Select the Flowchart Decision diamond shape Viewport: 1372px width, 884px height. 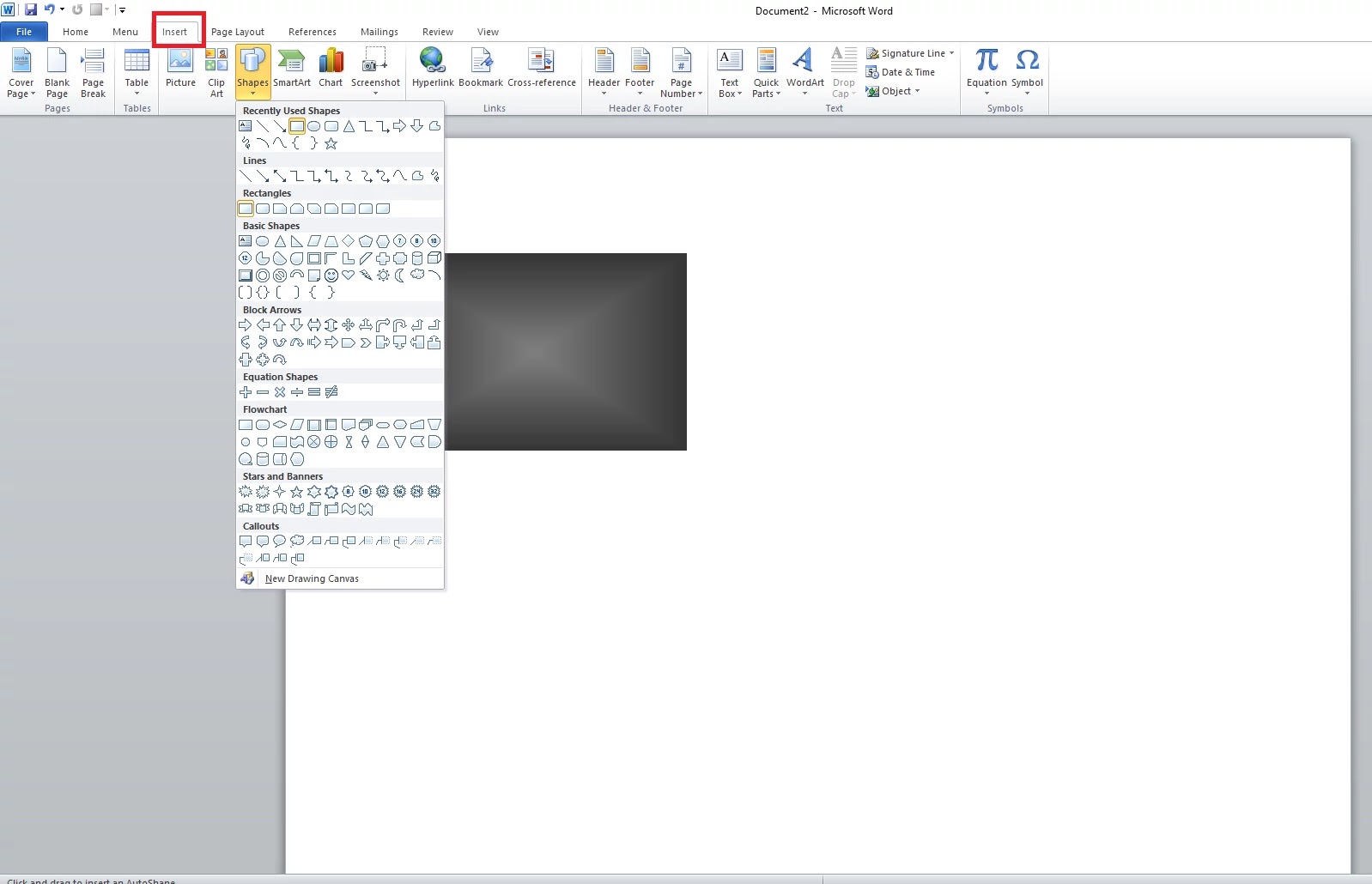[279, 425]
